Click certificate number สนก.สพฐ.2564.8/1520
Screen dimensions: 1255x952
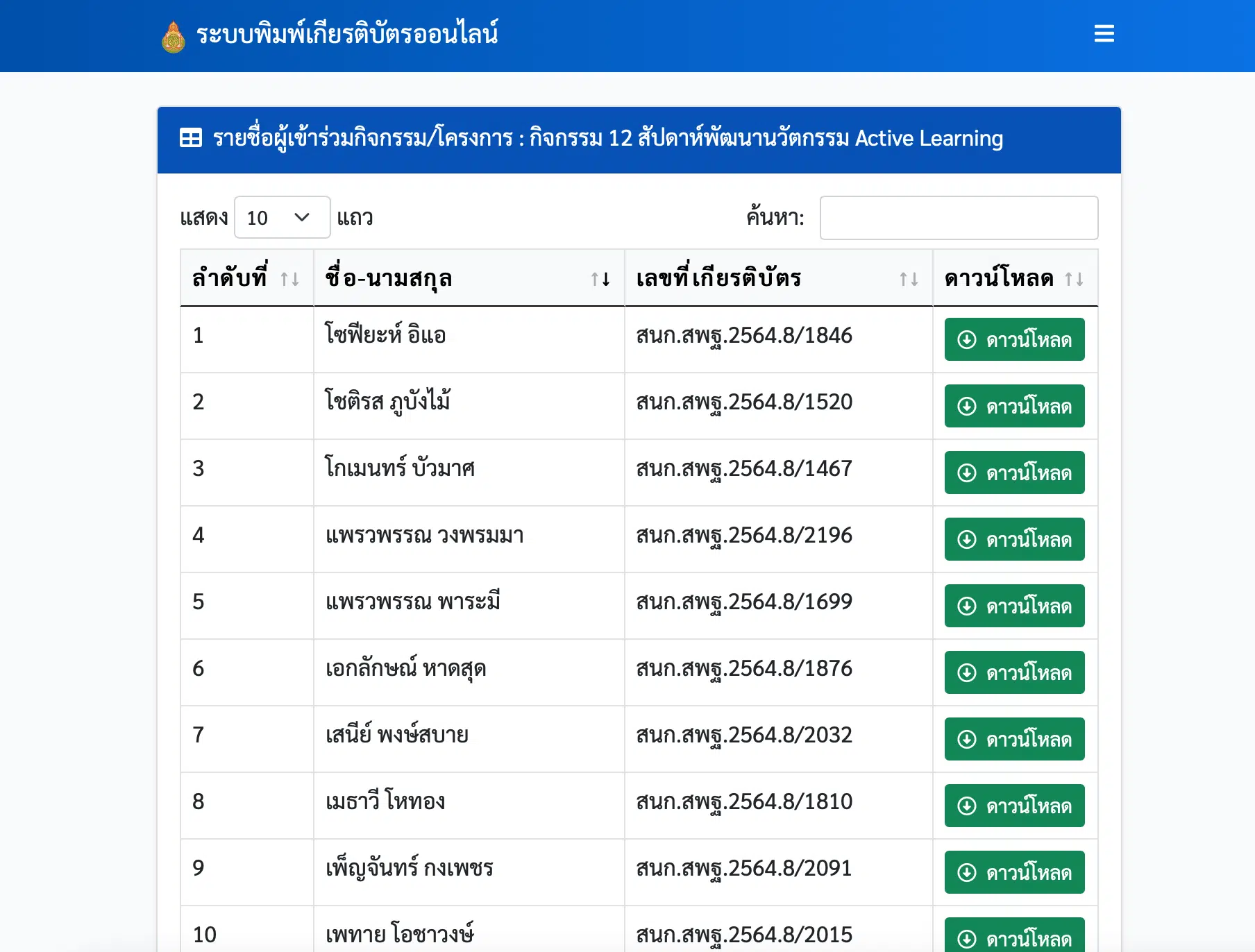click(744, 402)
